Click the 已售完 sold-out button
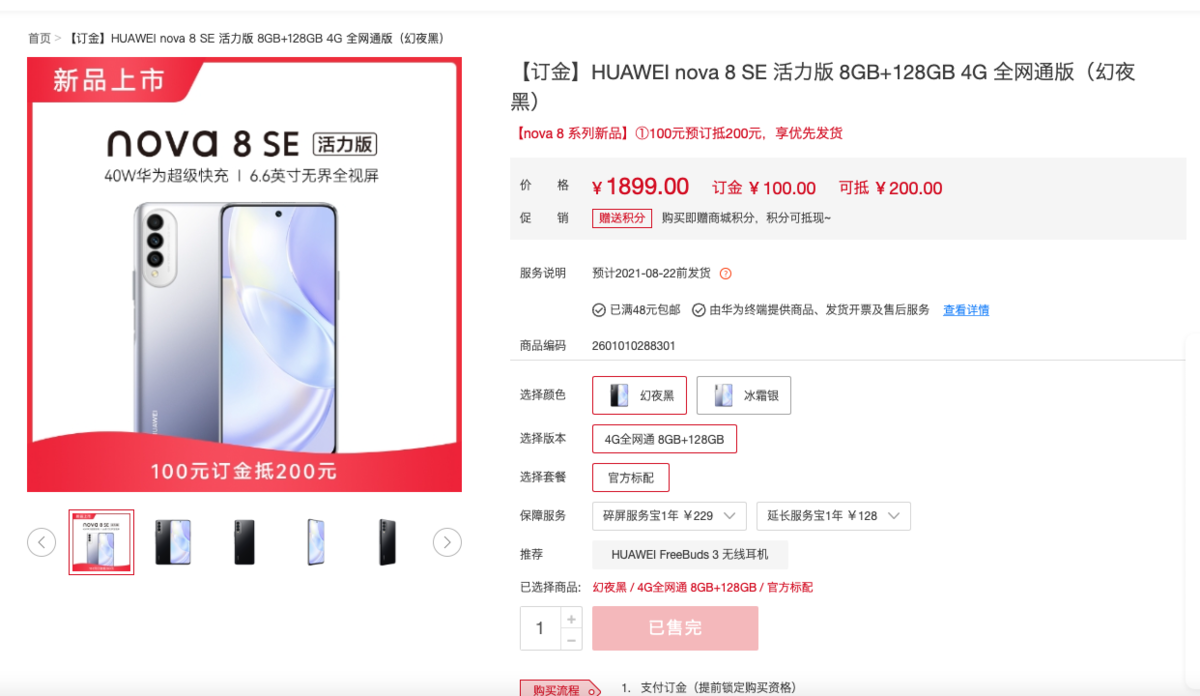The width and height of the screenshot is (1200, 696). click(675, 628)
